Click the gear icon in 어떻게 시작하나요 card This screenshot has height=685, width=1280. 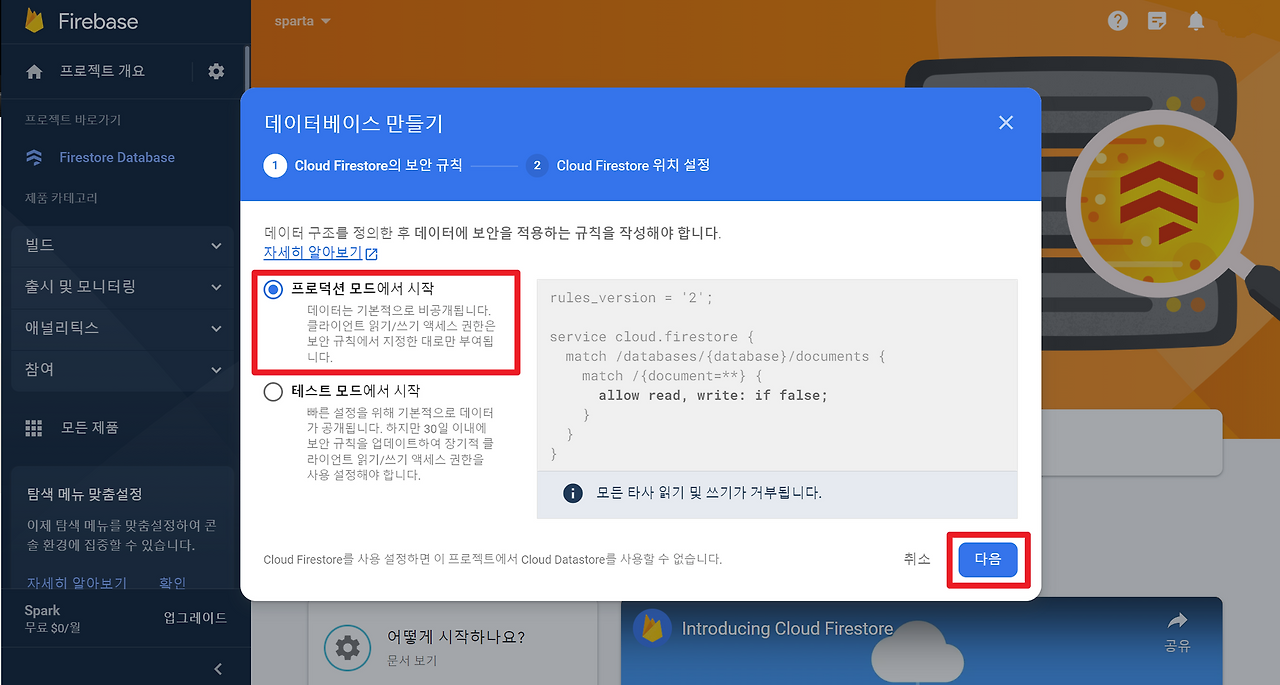348,647
